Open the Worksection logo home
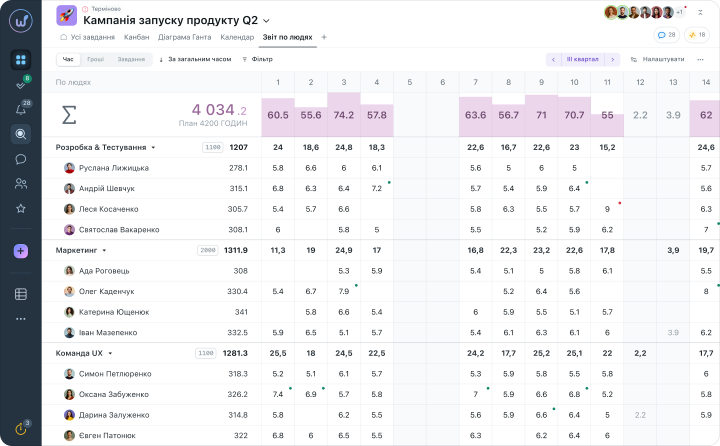This screenshot has height=446, width=720. coord(21,21)
